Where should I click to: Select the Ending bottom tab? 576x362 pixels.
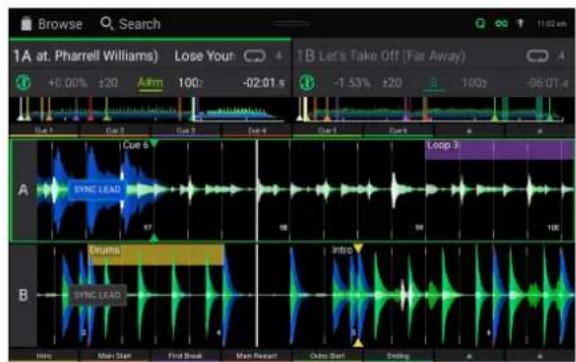398,356
